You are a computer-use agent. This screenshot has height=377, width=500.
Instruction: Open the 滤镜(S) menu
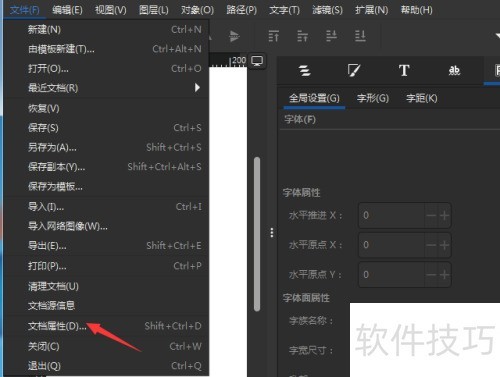[327, 10]
